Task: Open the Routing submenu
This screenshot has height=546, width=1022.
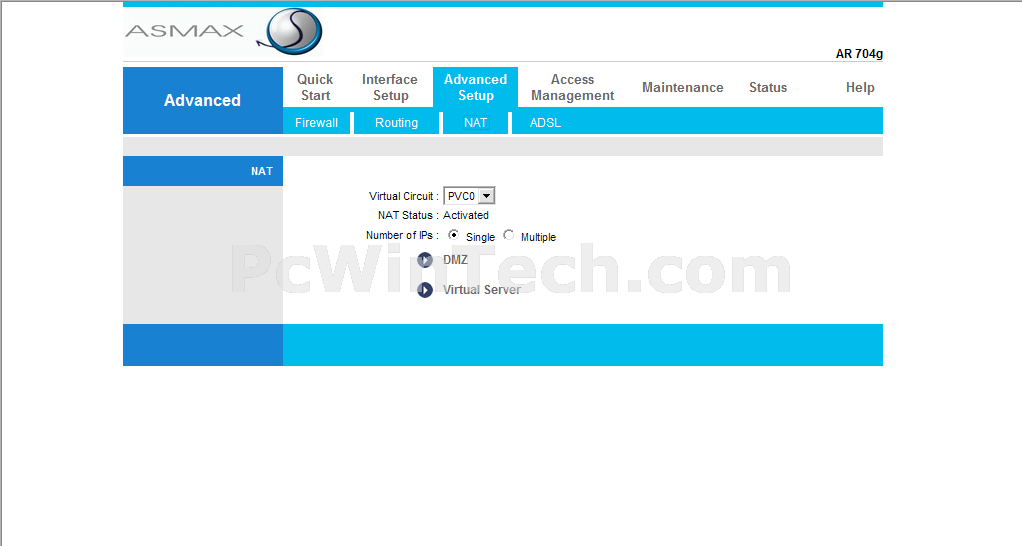Action: tap(396, 122)
